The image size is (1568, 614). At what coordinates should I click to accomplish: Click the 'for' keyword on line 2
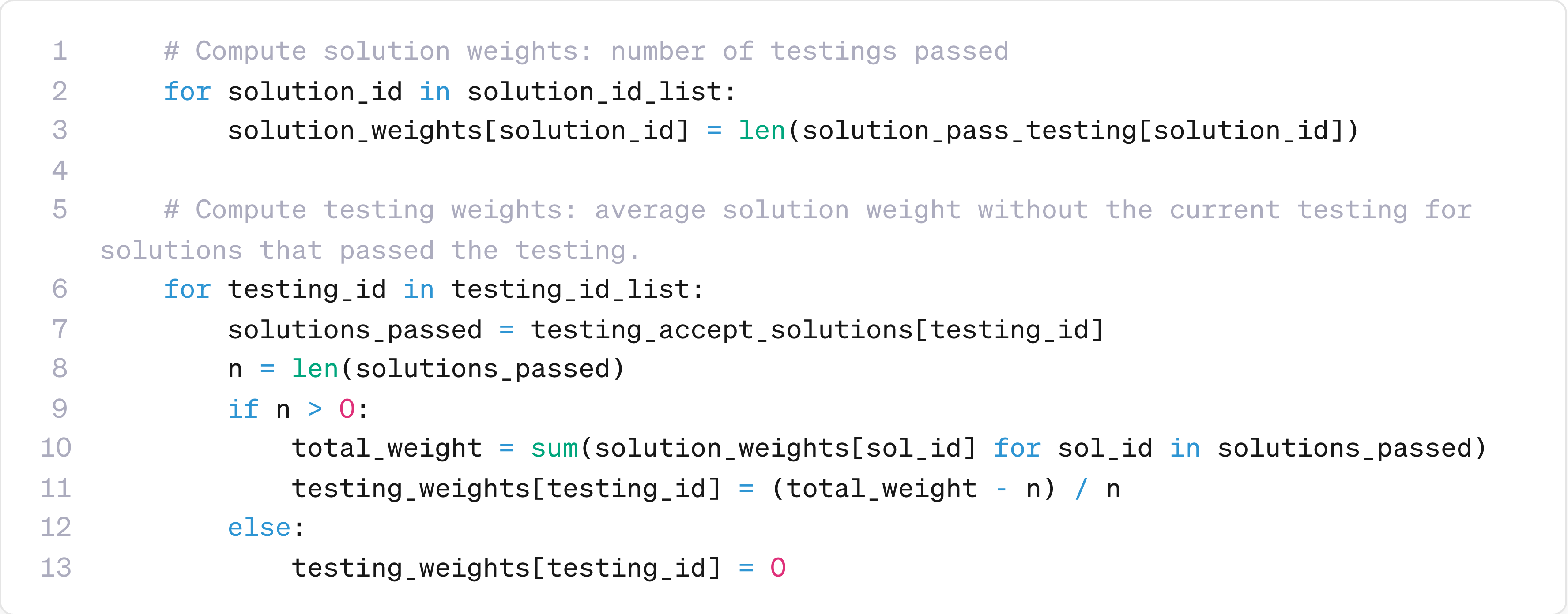pos(187,92)
